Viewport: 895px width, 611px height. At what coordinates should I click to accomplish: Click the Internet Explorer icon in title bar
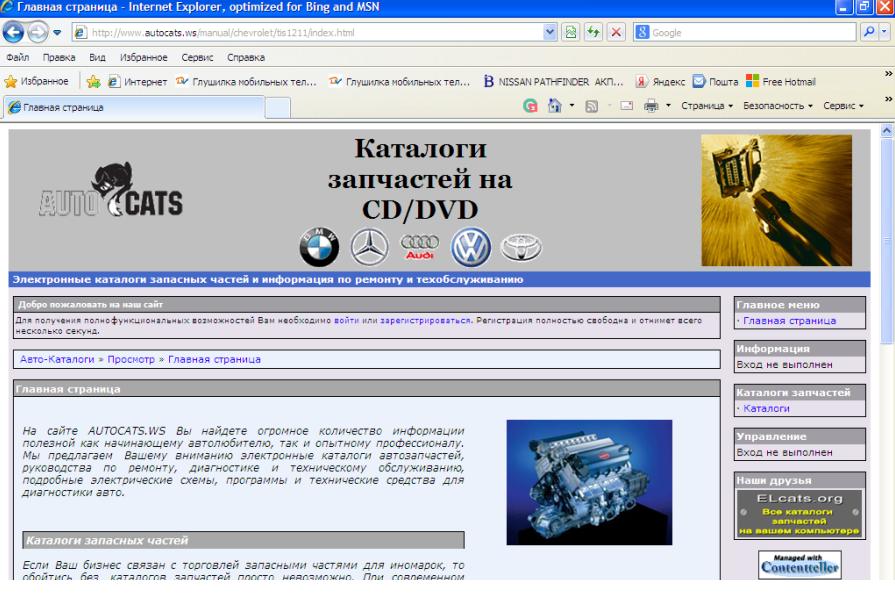[x=7, y=7]
